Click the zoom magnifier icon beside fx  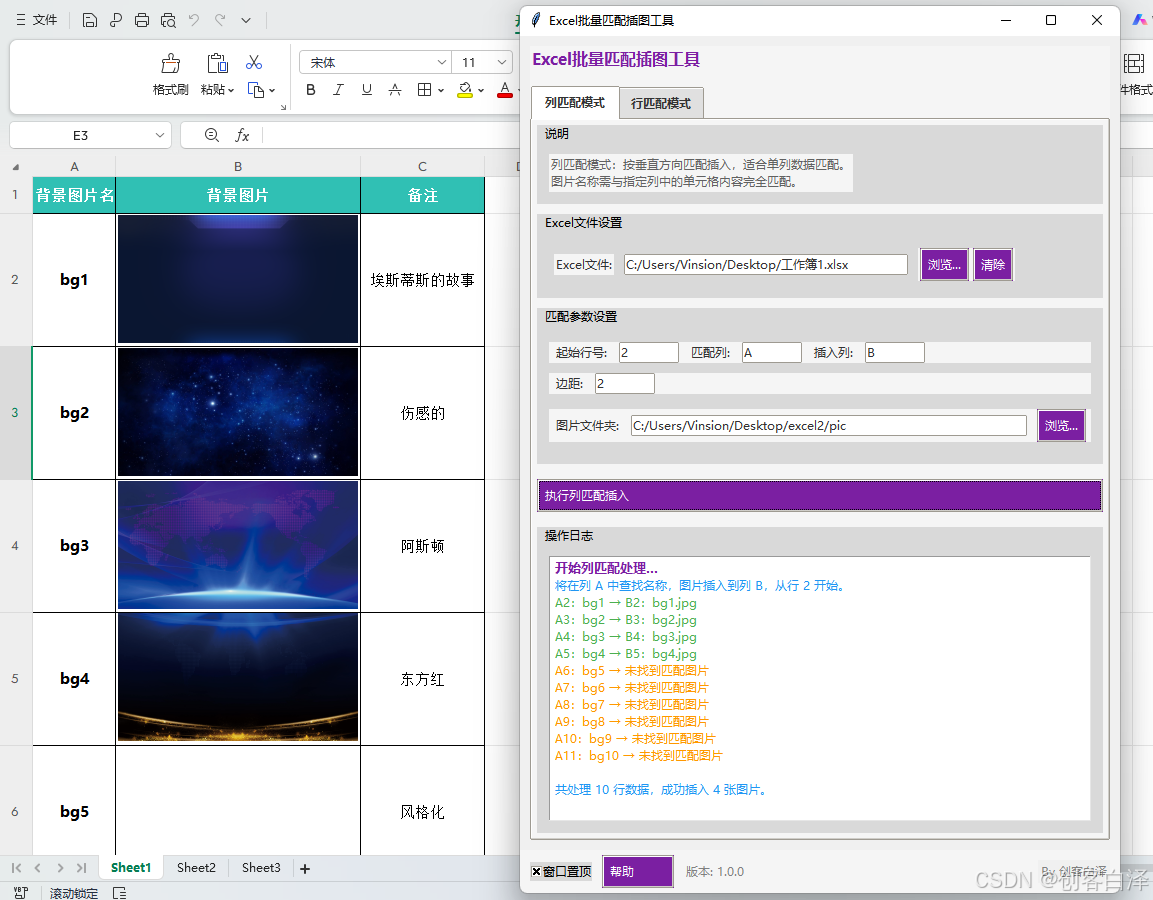(212, 135)
